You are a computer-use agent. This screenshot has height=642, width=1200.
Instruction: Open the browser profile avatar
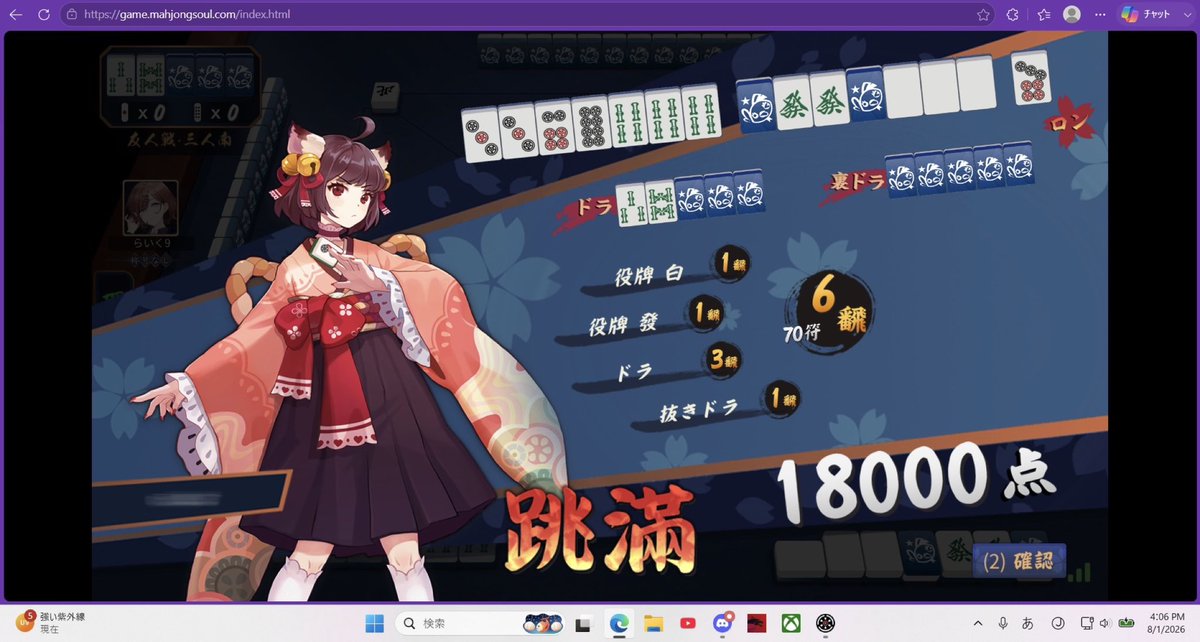(x=1072, y=14)
